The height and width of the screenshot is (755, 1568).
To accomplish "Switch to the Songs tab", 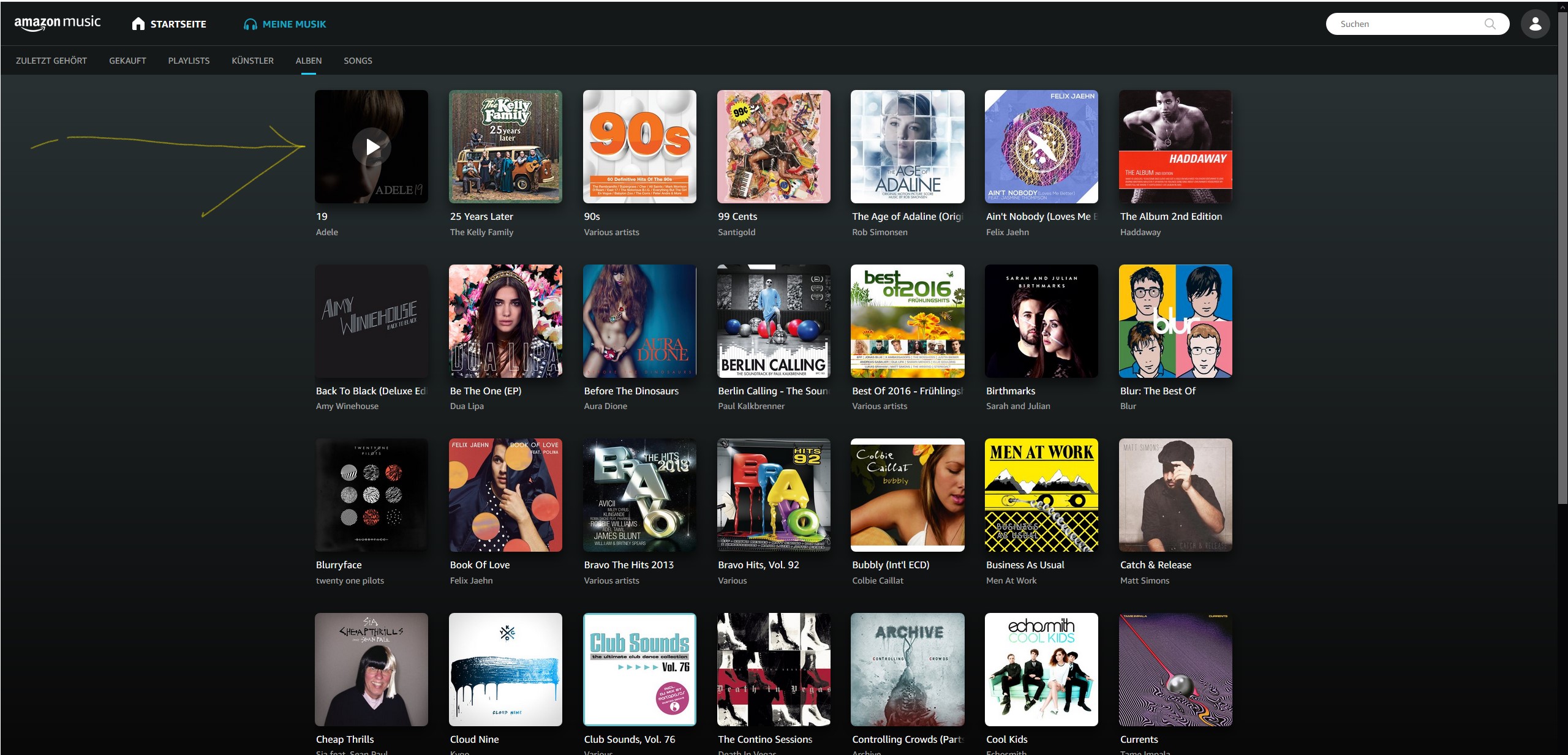I will click(358, 61).
